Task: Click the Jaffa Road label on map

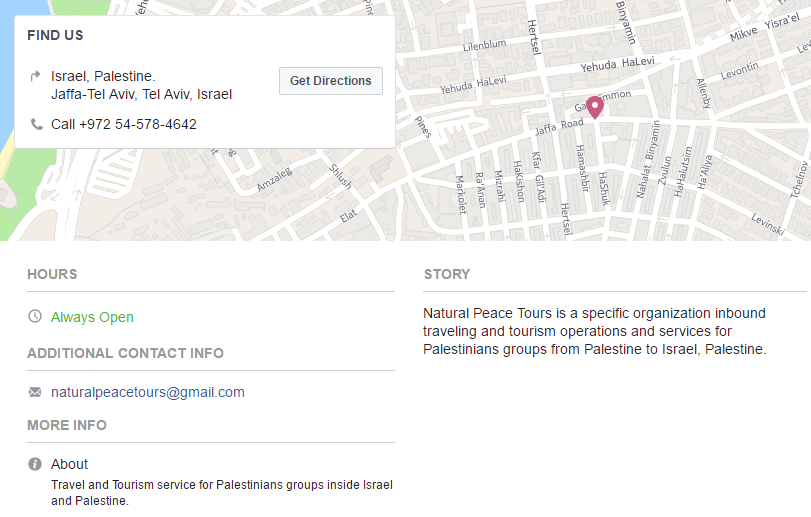Action: (x=559, y=126)
